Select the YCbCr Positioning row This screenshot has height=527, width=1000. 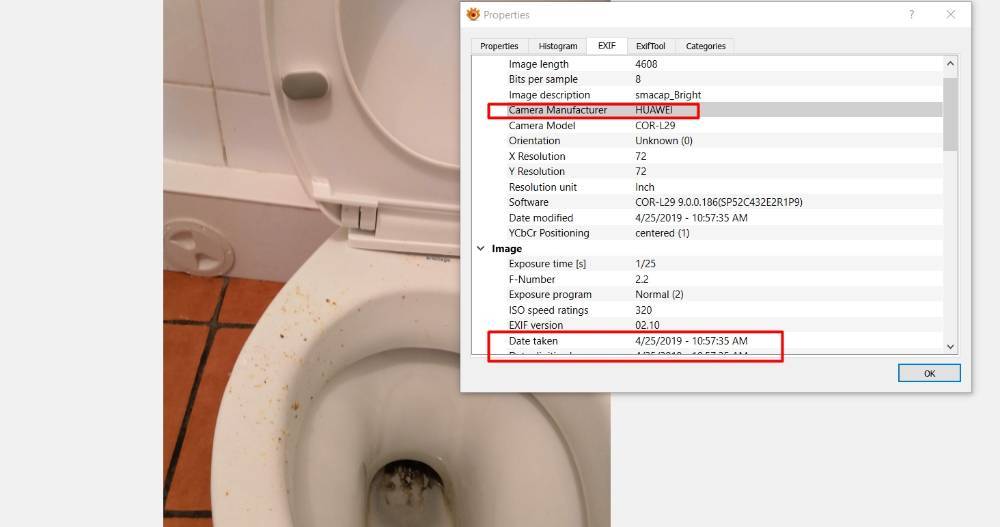pos(707,233)
